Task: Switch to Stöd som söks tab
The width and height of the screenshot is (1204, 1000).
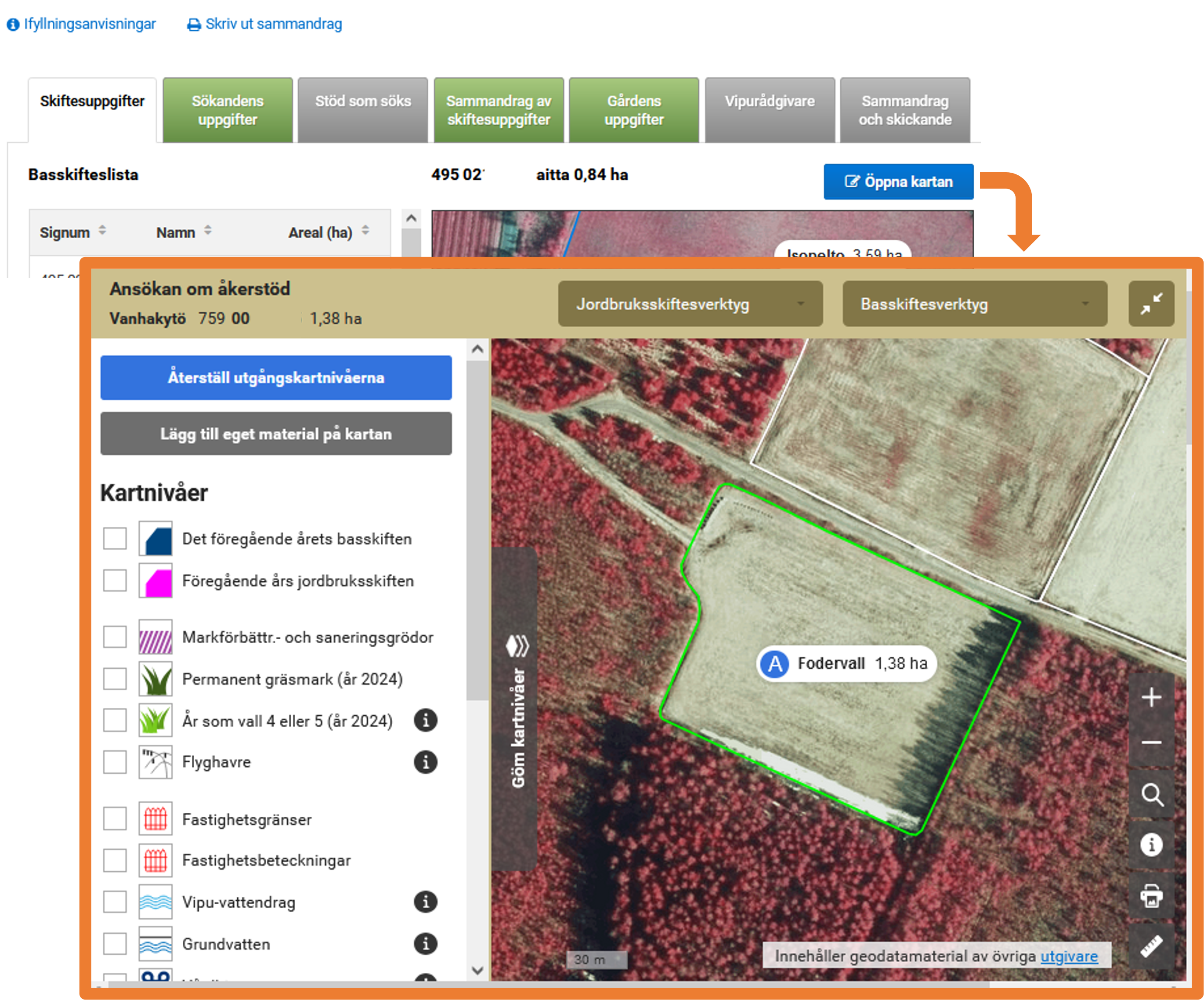Action: click(x=362, y=109)
